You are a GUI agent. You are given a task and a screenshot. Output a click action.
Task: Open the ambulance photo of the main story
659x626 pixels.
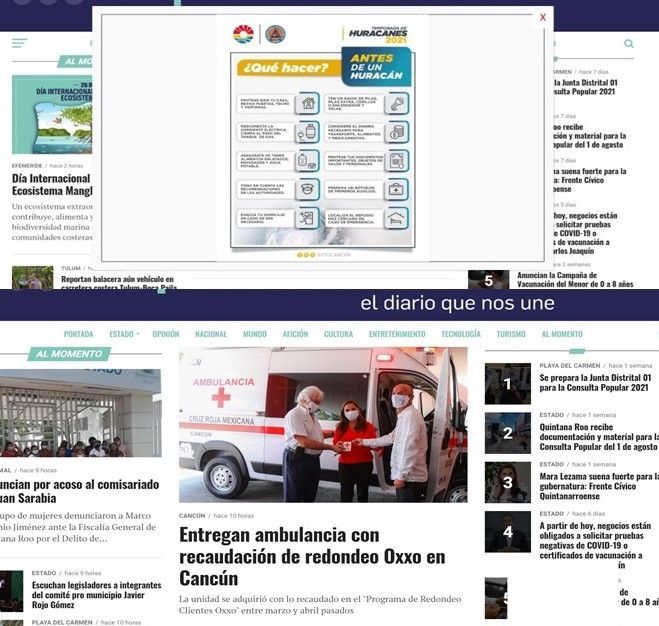(323, 425)
